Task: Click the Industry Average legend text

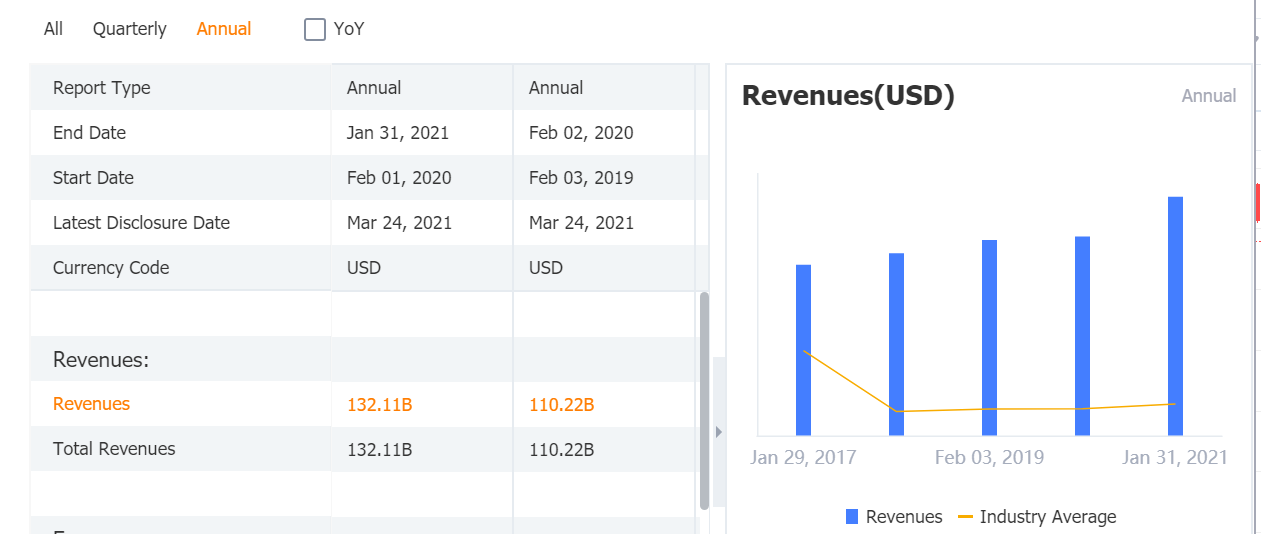Action: [1047, 517]
